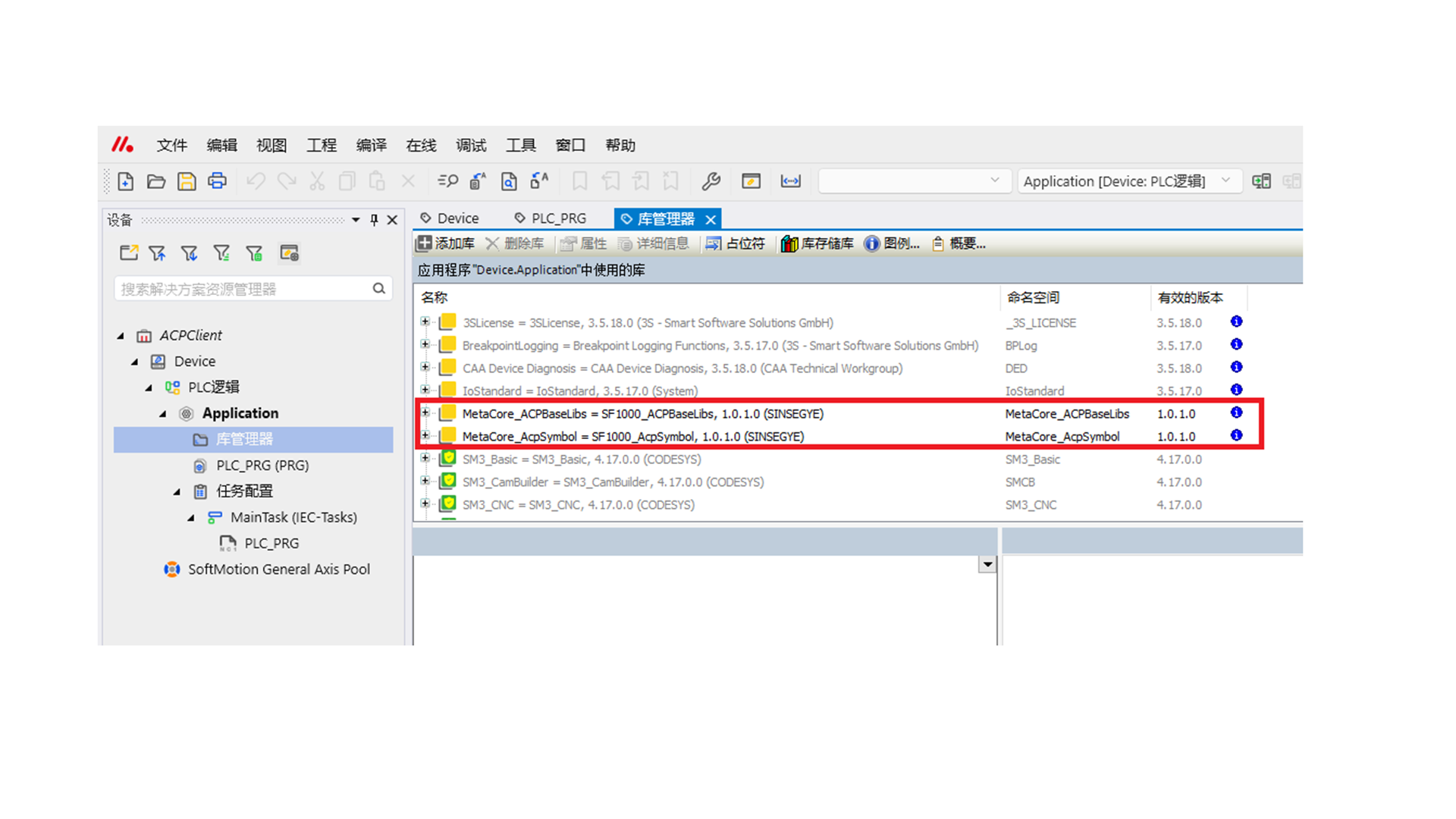Pin the 设备 panel with pushpin icon
Viewport: 1456px width, 819px height.
click(x=374, y=220)
